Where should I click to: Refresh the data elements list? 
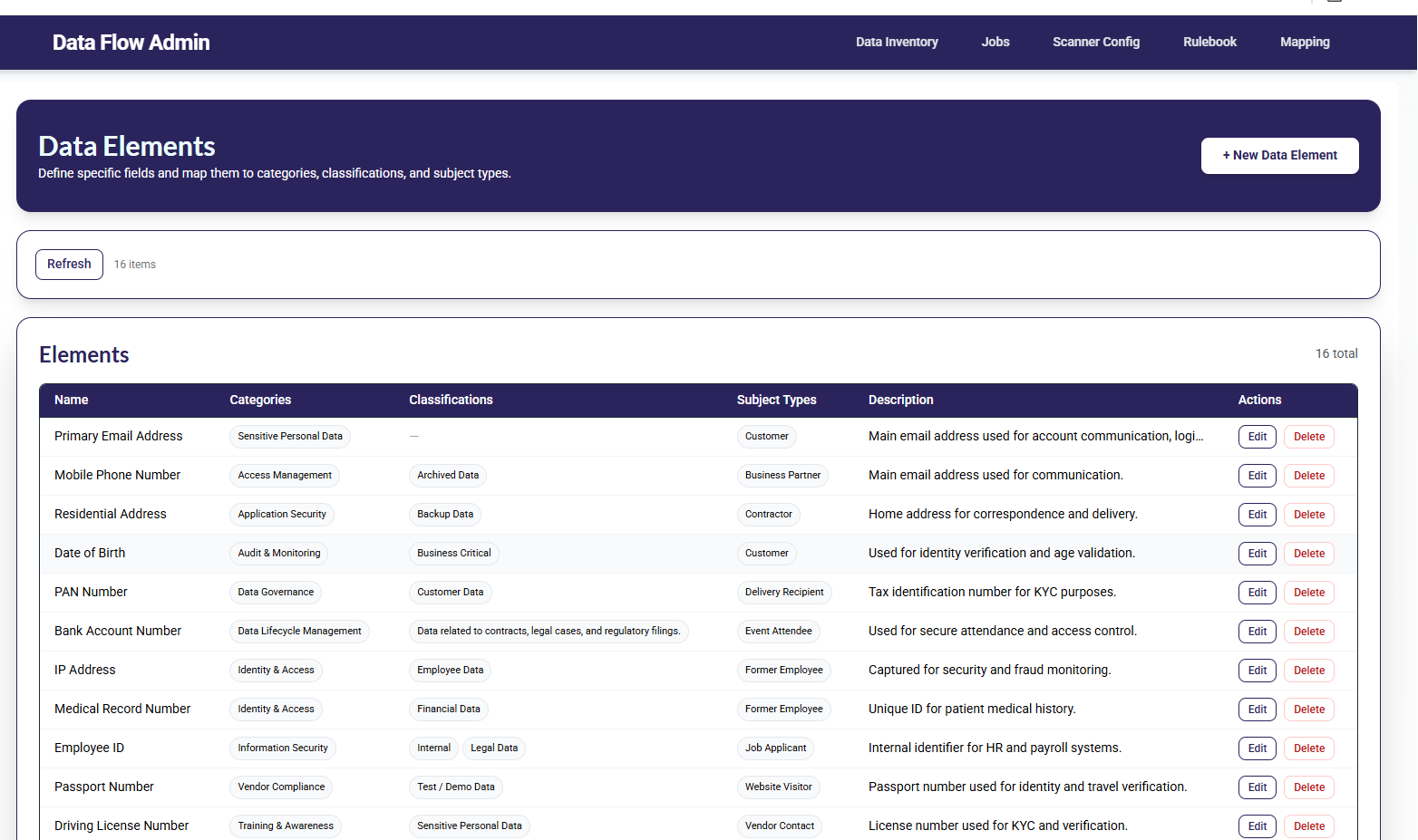pos(69,265)
